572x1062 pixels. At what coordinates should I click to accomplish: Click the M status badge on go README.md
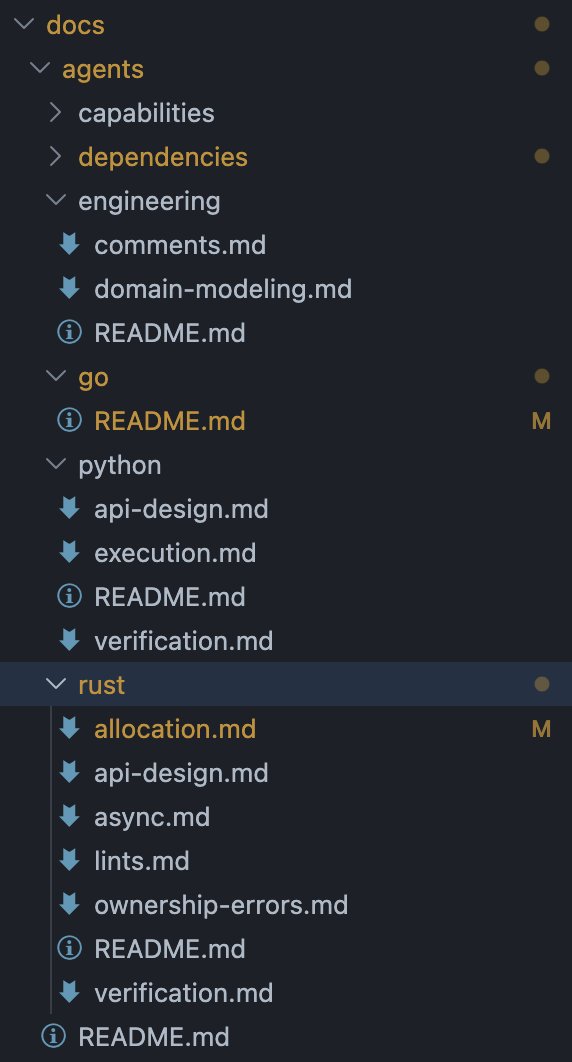542,421
